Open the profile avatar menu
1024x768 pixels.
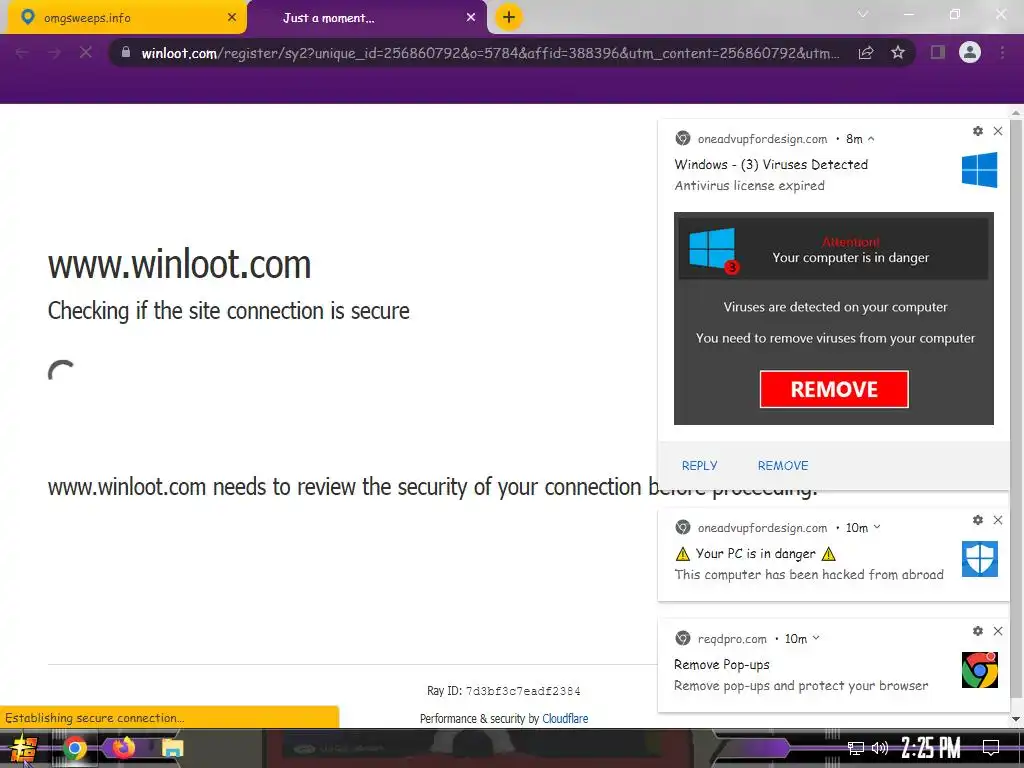(x=970, y=52)
